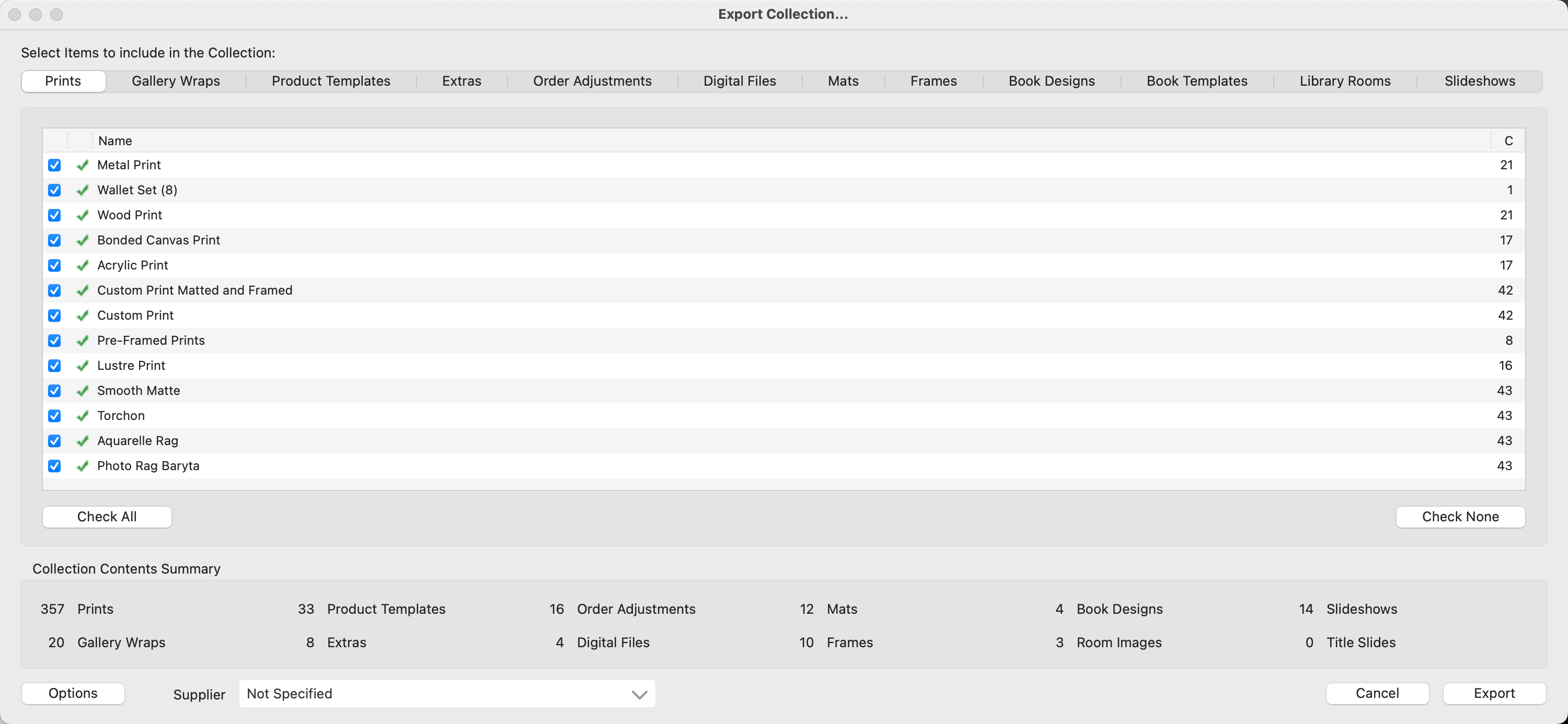Click the green checkmark icon beside Acrylic Print

[x=83, y=265]
